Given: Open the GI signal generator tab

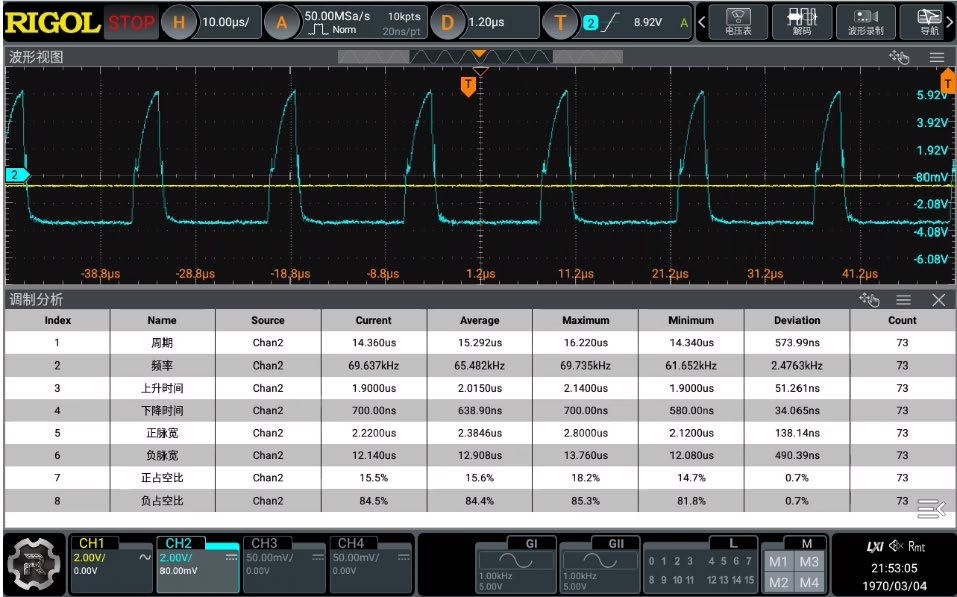Looking at the screenshot, I should coord(516,564).
